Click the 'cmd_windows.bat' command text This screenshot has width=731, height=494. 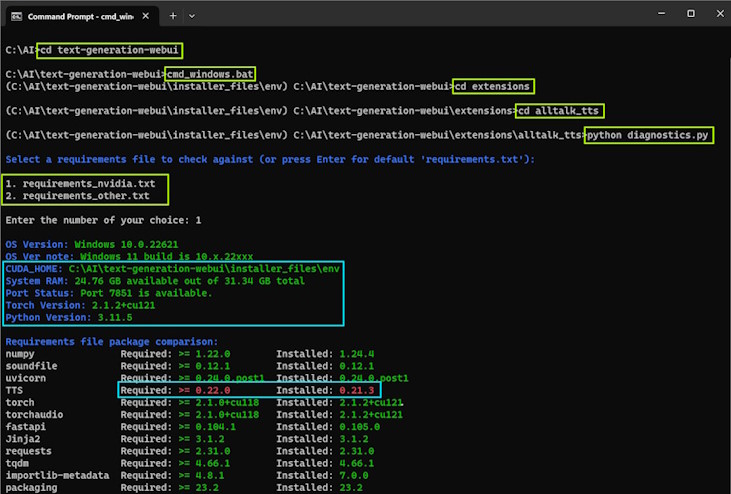click(210, 74)
